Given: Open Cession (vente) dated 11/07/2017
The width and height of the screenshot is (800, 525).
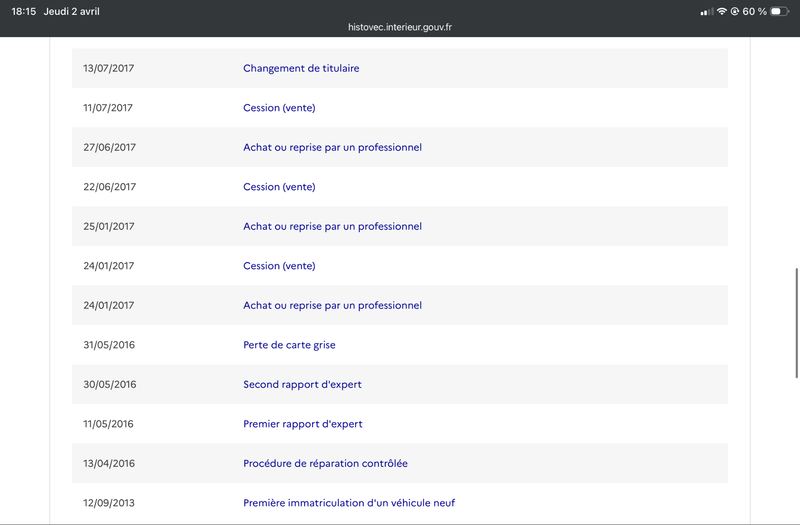Looking at the screenshot, I should [x=279, y=108].
